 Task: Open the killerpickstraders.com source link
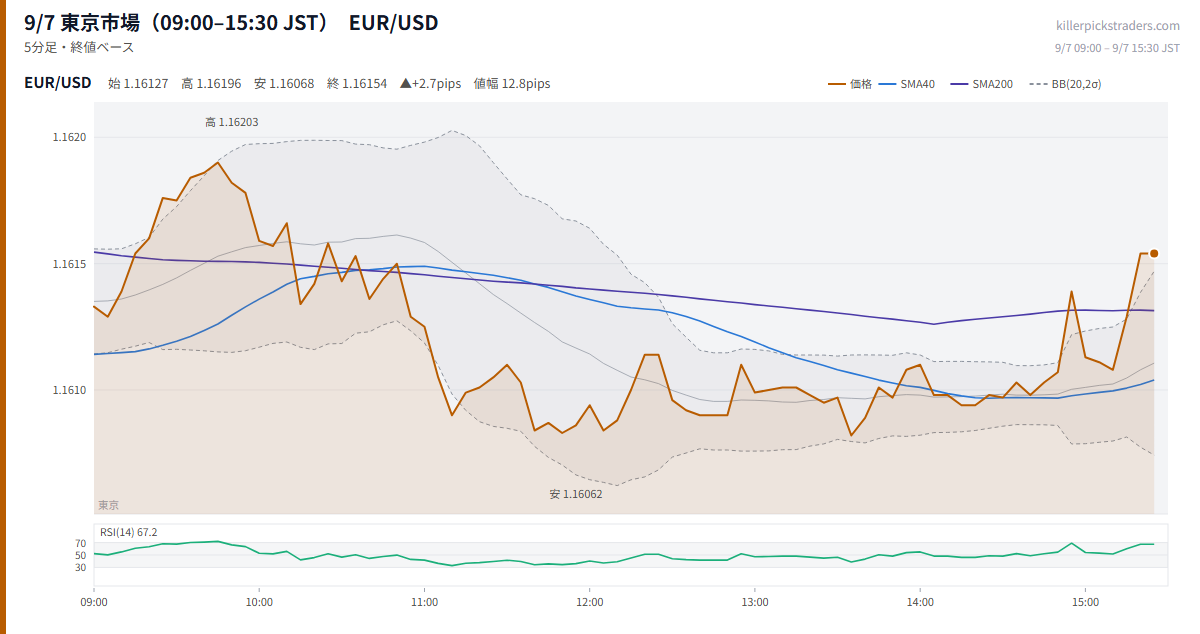(1118, 25)
